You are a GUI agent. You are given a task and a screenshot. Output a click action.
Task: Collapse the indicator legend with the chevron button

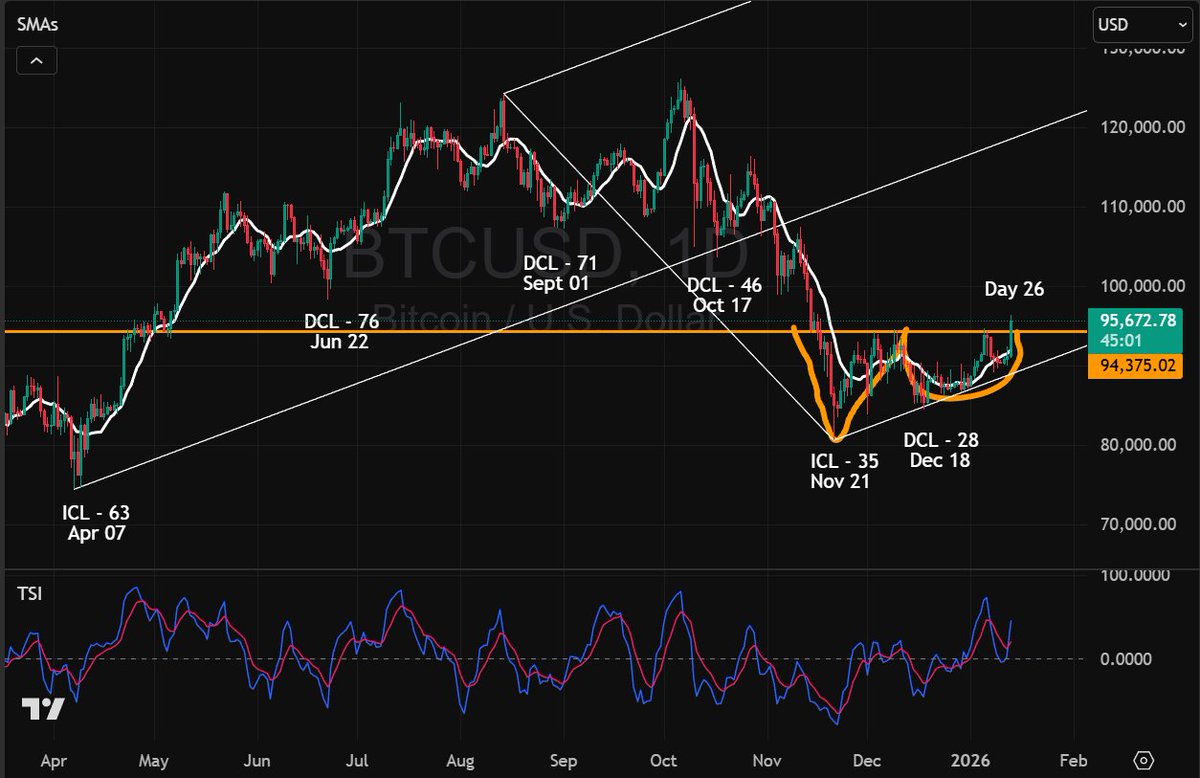pos(35,61)
